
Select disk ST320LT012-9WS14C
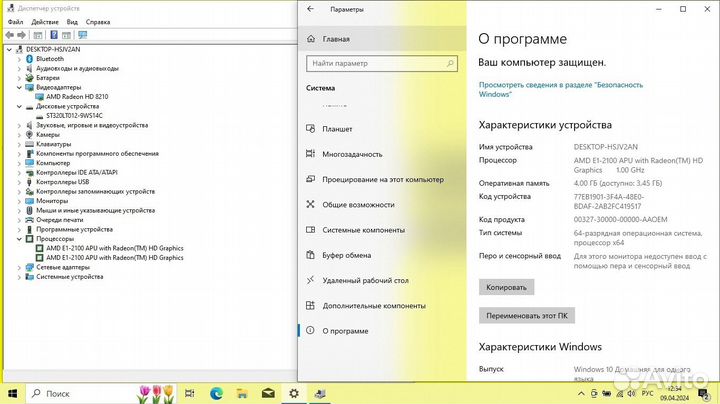click(x=74, y=116)
